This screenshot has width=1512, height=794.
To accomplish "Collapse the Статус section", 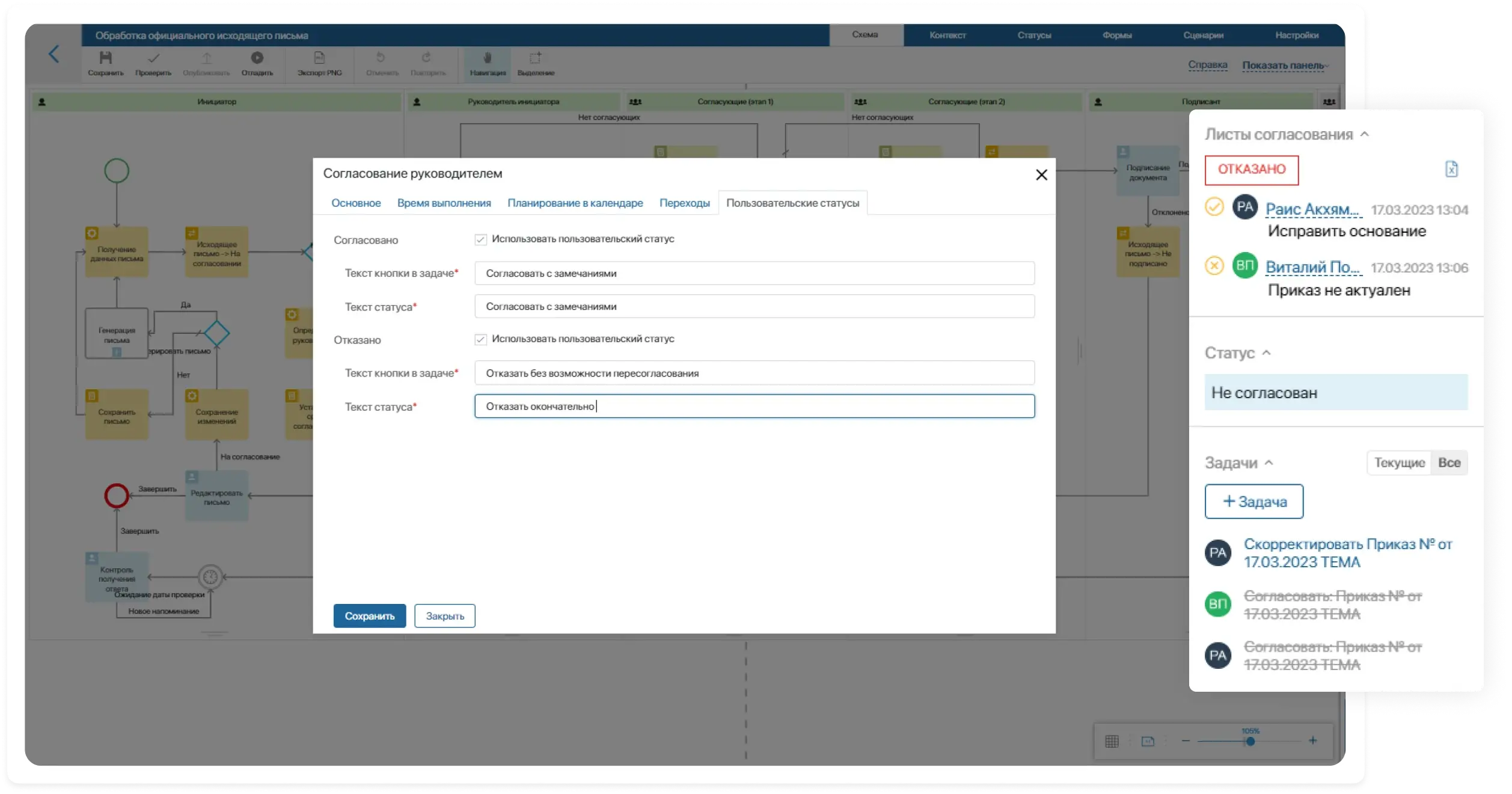I will coord(1266,352).
